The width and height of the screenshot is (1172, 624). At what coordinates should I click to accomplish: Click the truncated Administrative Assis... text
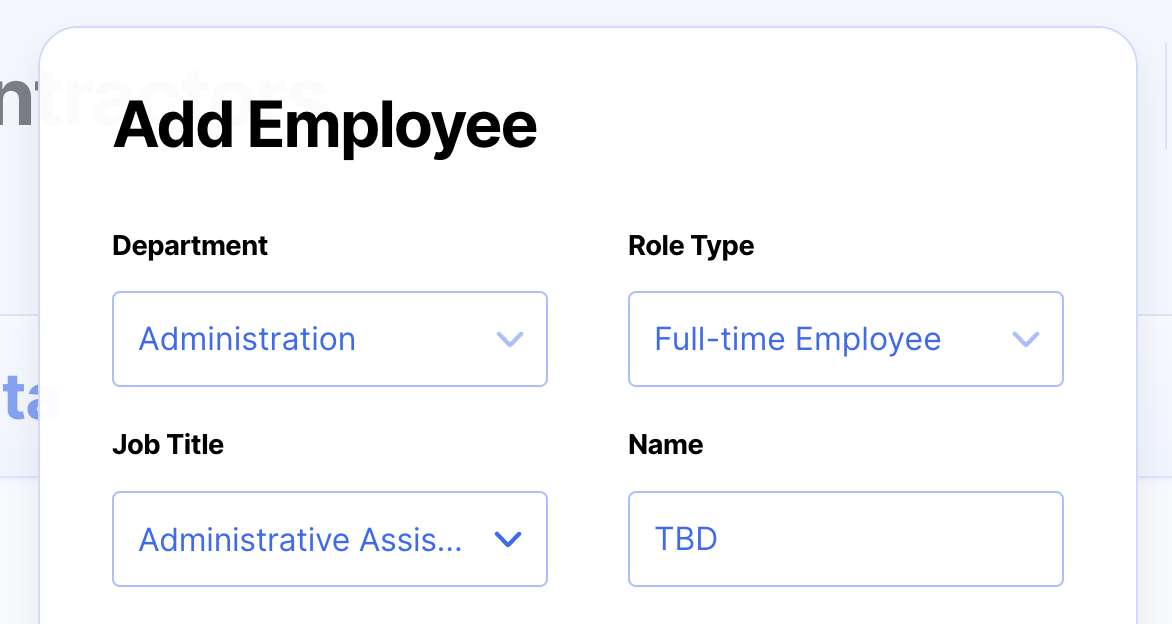click(x=300, y=540)
